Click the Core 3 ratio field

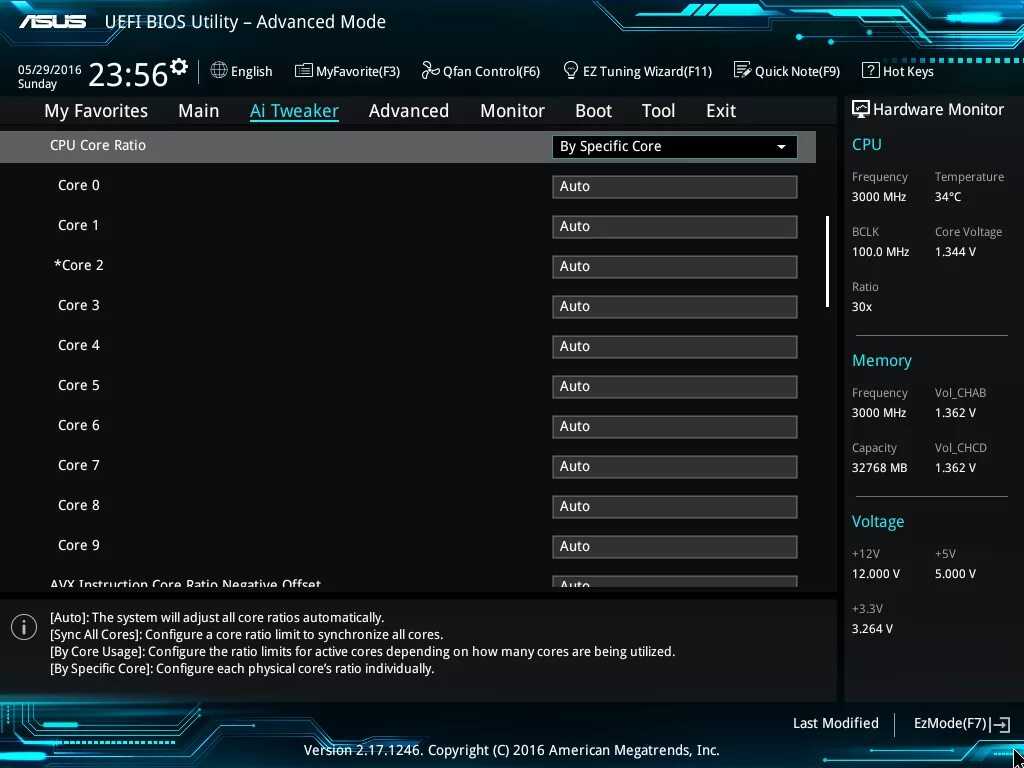pos(675,306)
